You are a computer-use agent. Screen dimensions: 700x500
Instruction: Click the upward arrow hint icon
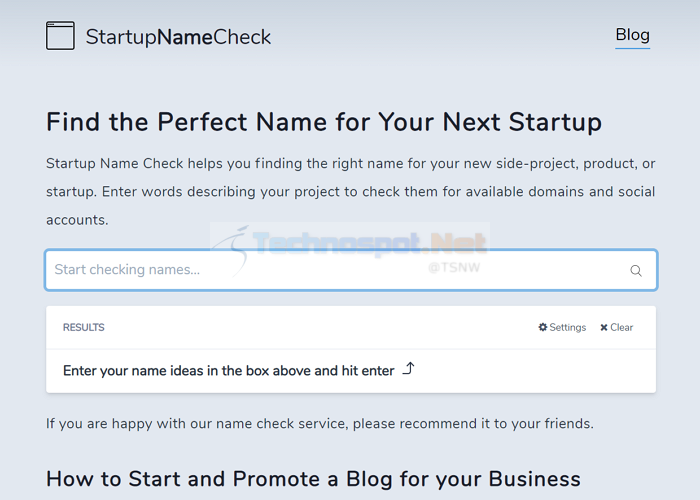408,369
